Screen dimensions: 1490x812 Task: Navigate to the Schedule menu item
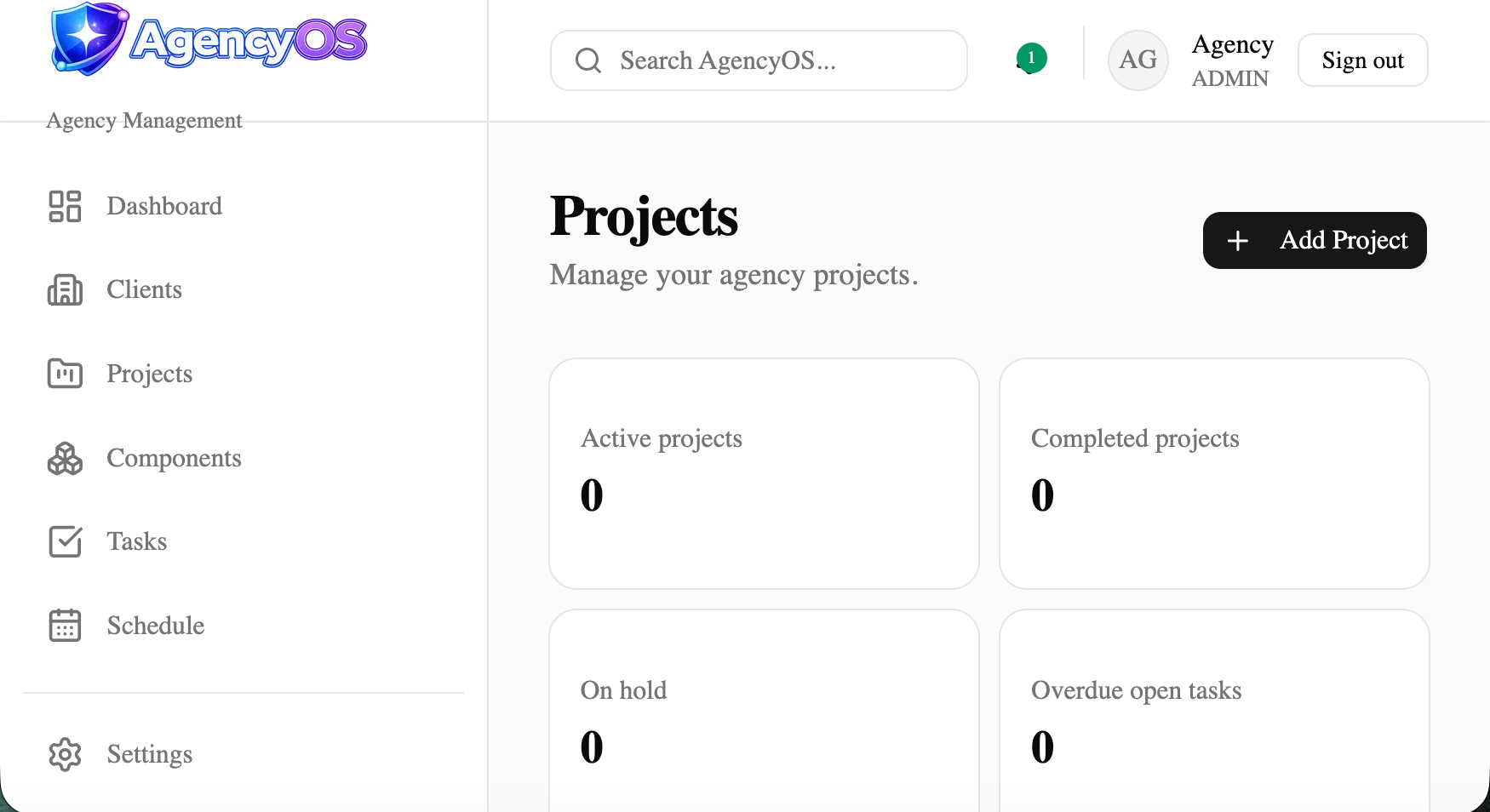127,626
